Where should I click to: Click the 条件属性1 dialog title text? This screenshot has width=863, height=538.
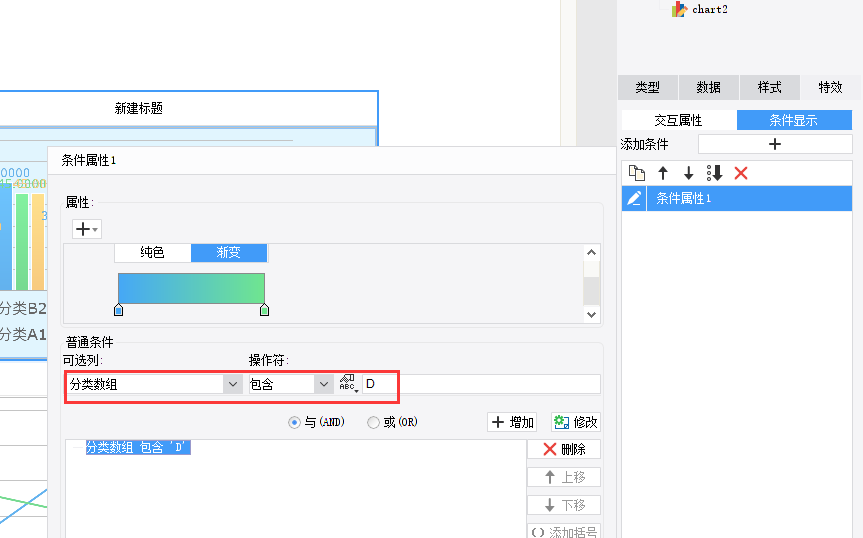tap(89, 161)
